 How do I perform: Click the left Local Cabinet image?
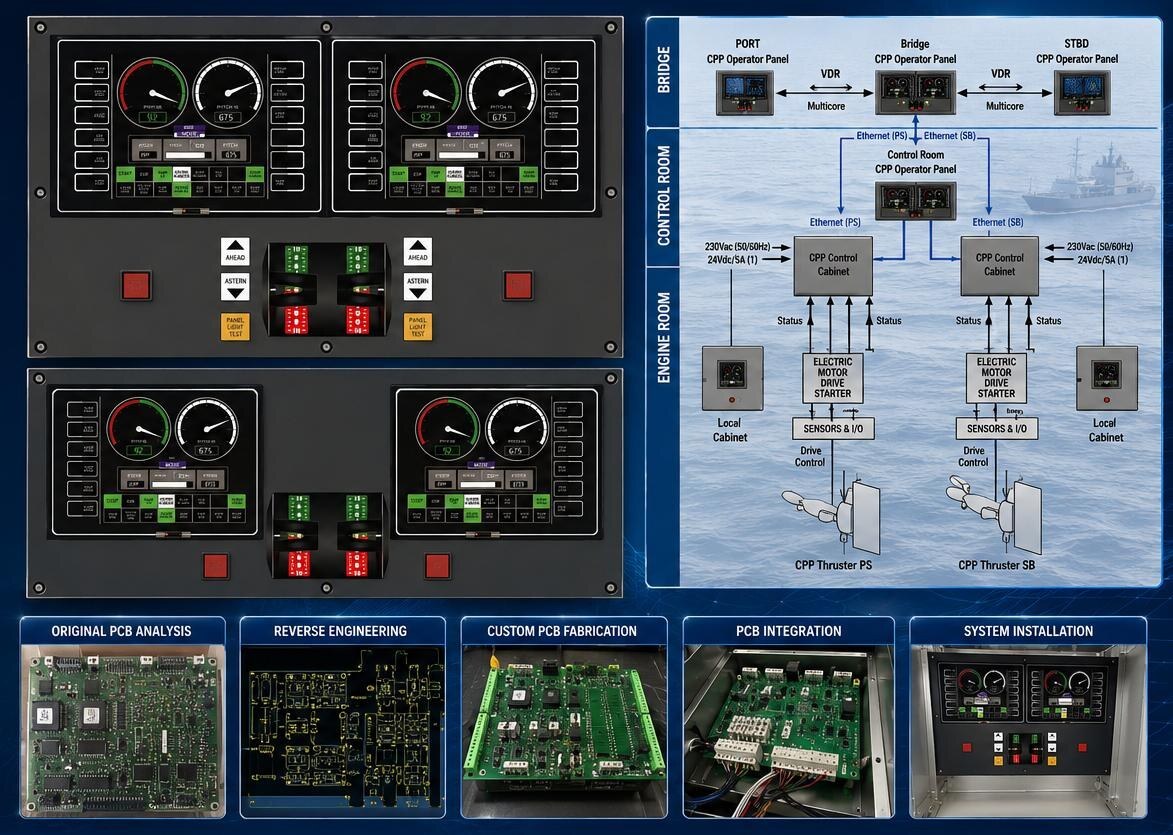732,378
